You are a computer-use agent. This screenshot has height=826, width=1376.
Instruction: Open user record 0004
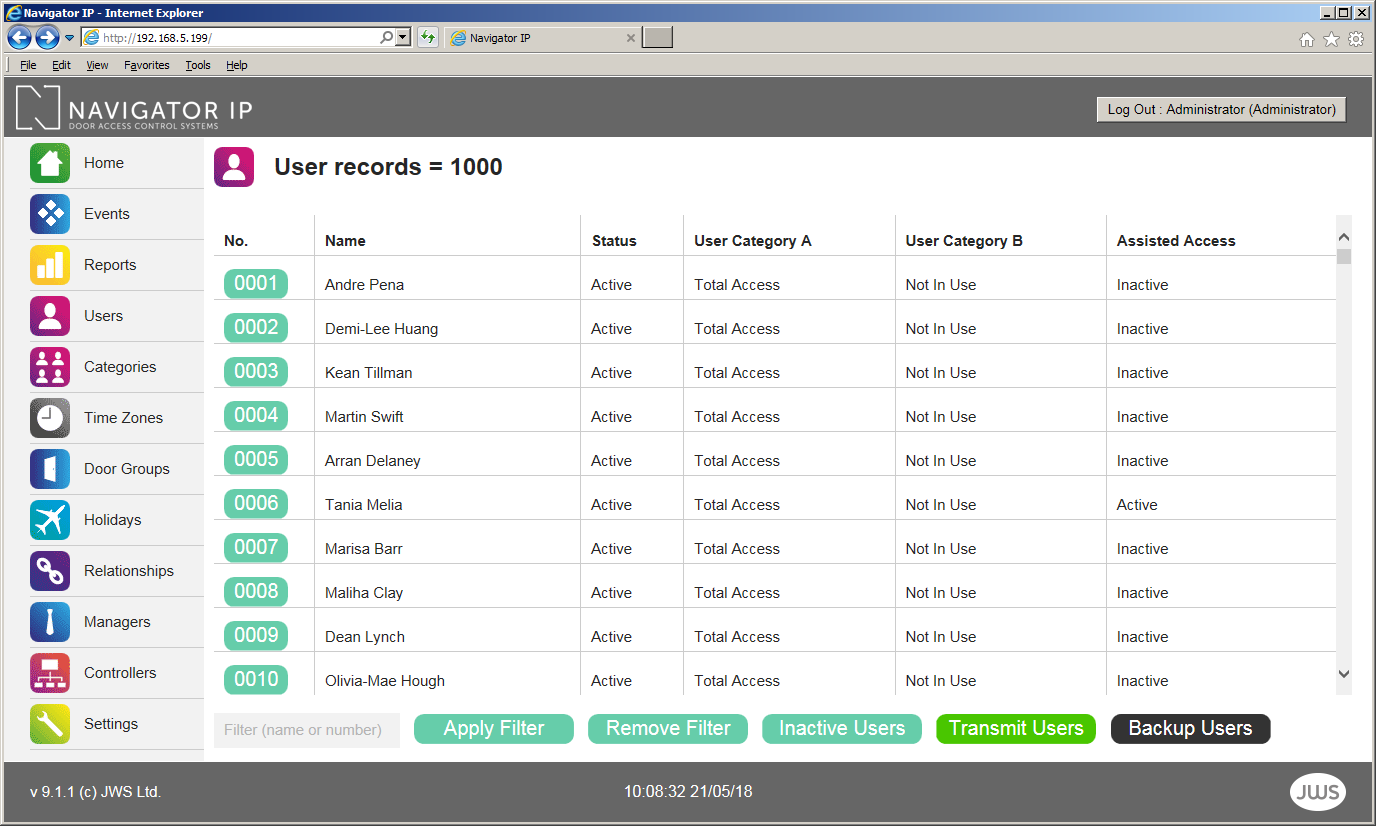(x=256, y=416)
